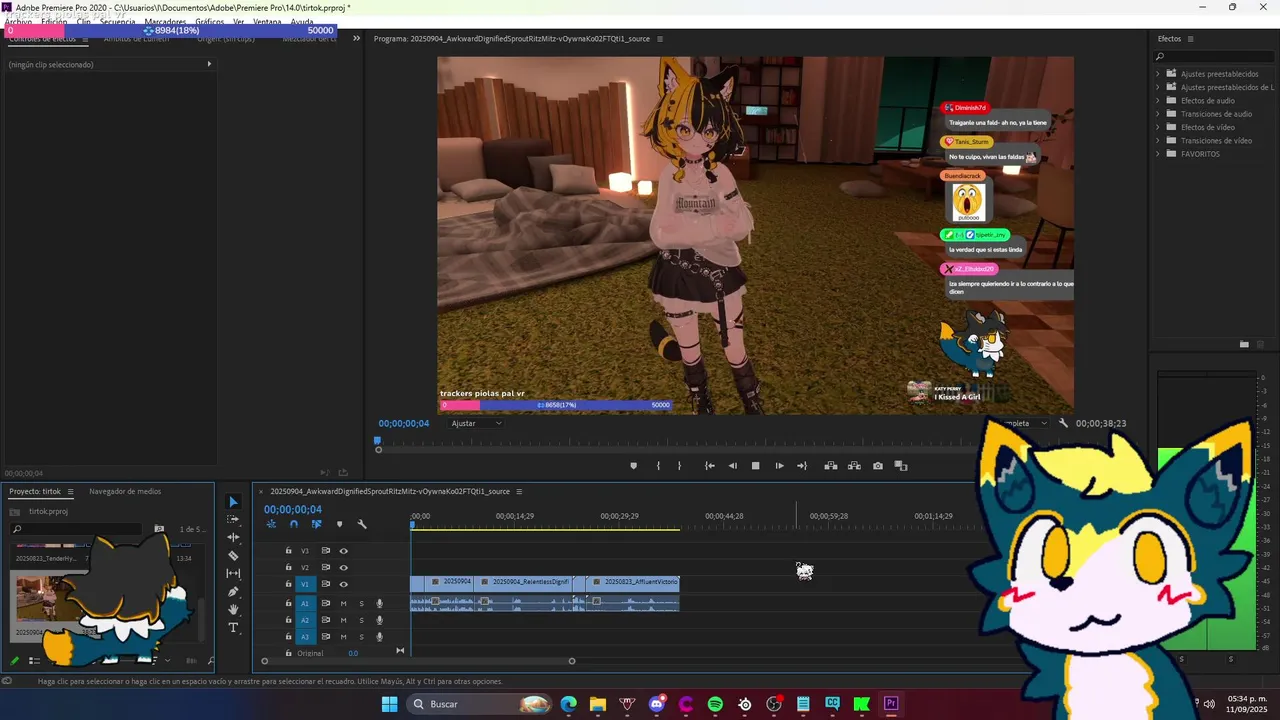Mute audio track A1
The image size is (1280, 720).
(x=343, y=603)
